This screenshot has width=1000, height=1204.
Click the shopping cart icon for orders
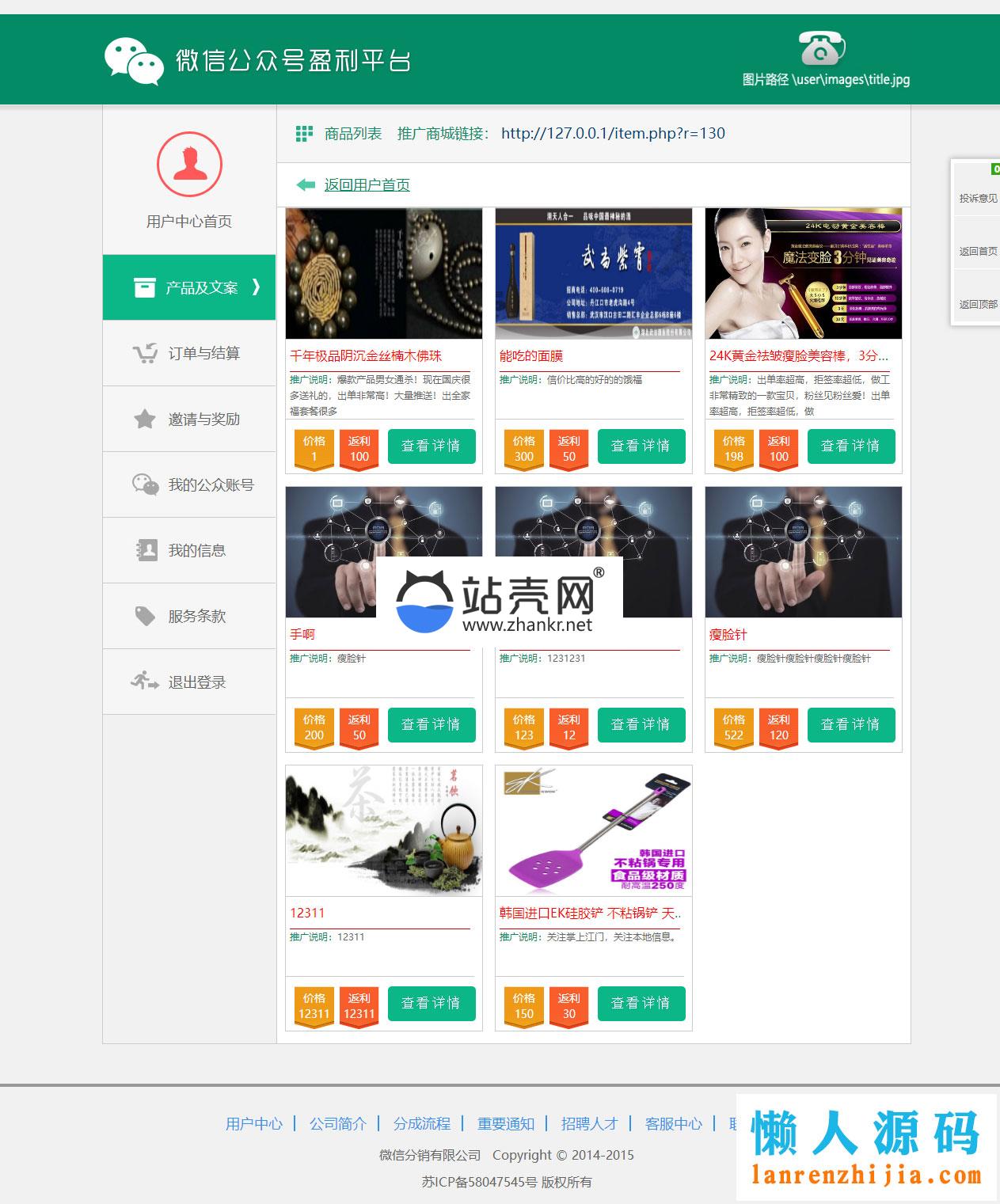click(x=145, y=354)
